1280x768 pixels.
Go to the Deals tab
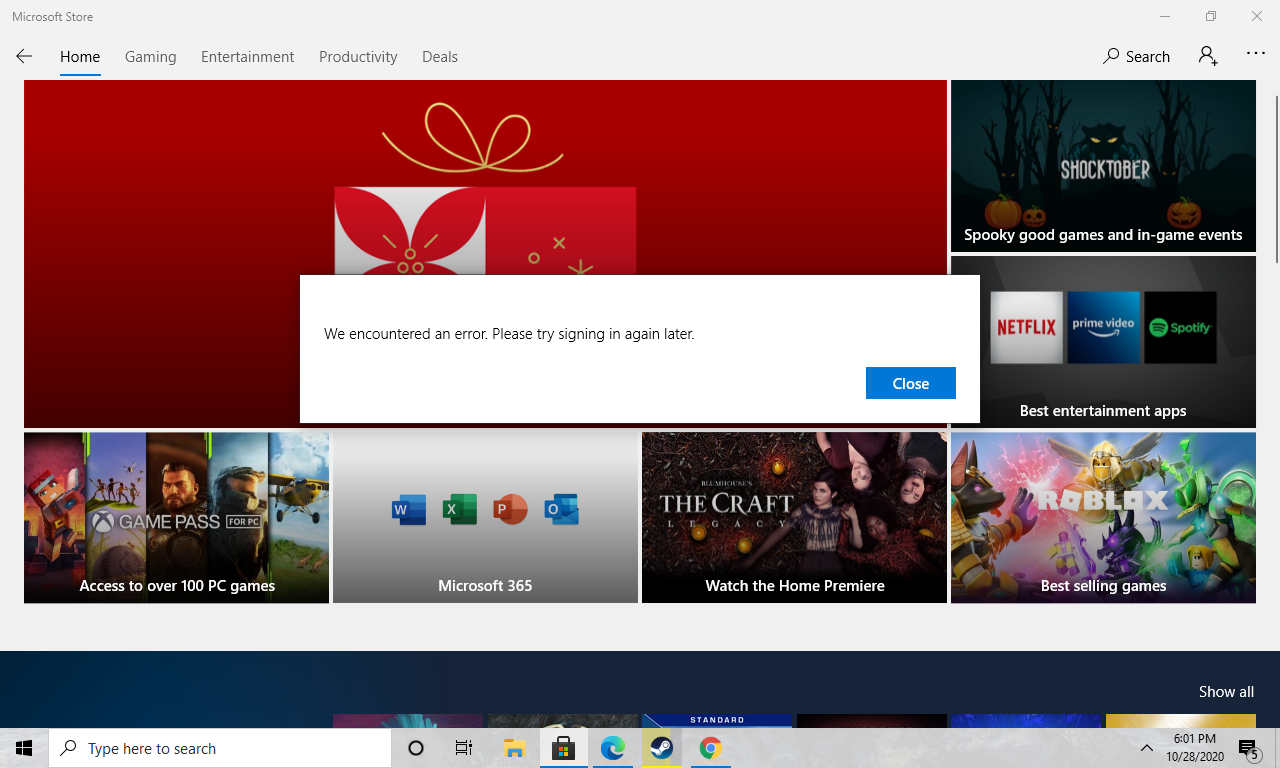(440, 57)
